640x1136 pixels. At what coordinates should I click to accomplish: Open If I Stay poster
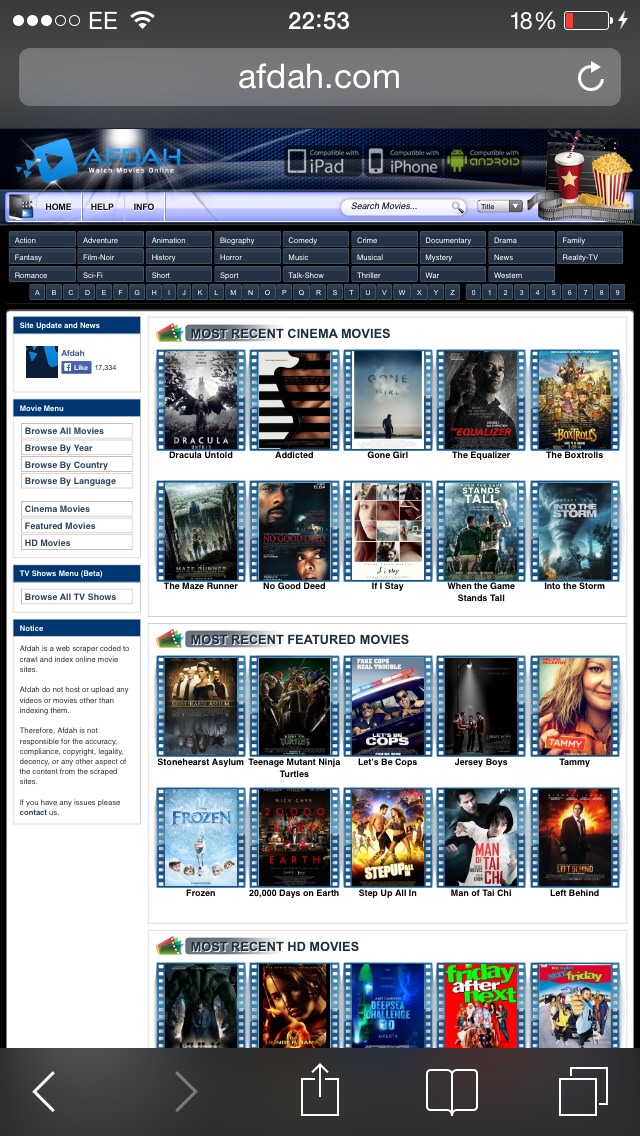tap(388, 531)
